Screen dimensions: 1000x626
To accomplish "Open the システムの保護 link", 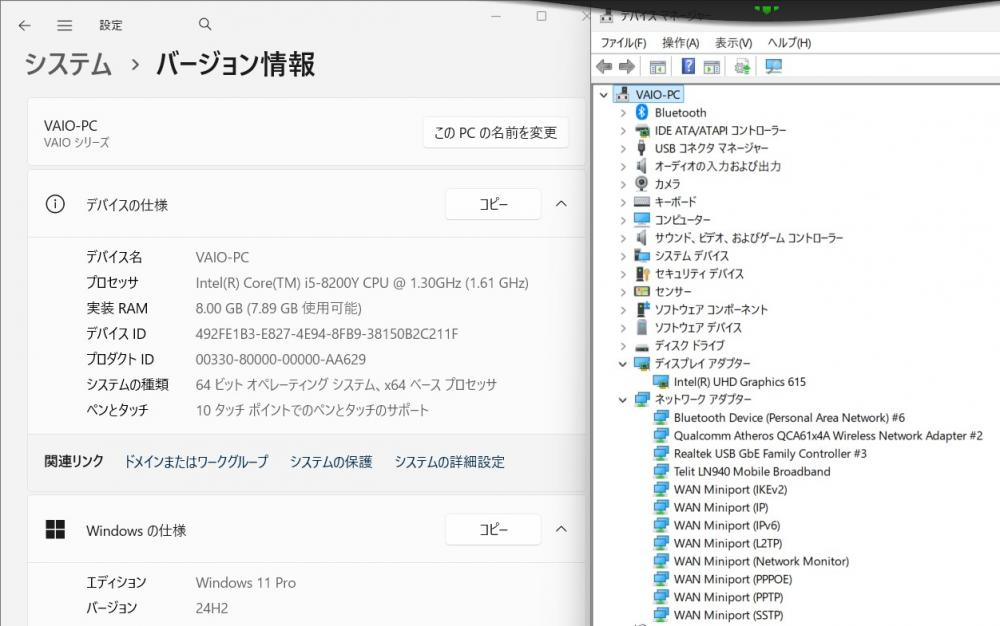I will 331,462.
